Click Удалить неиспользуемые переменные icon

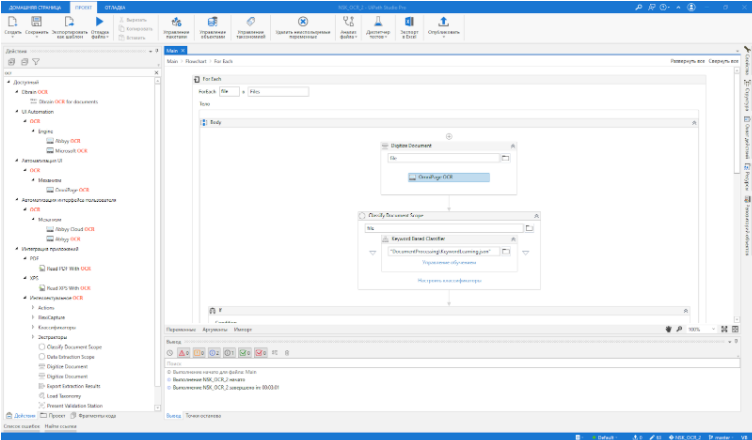pos(303,22)
